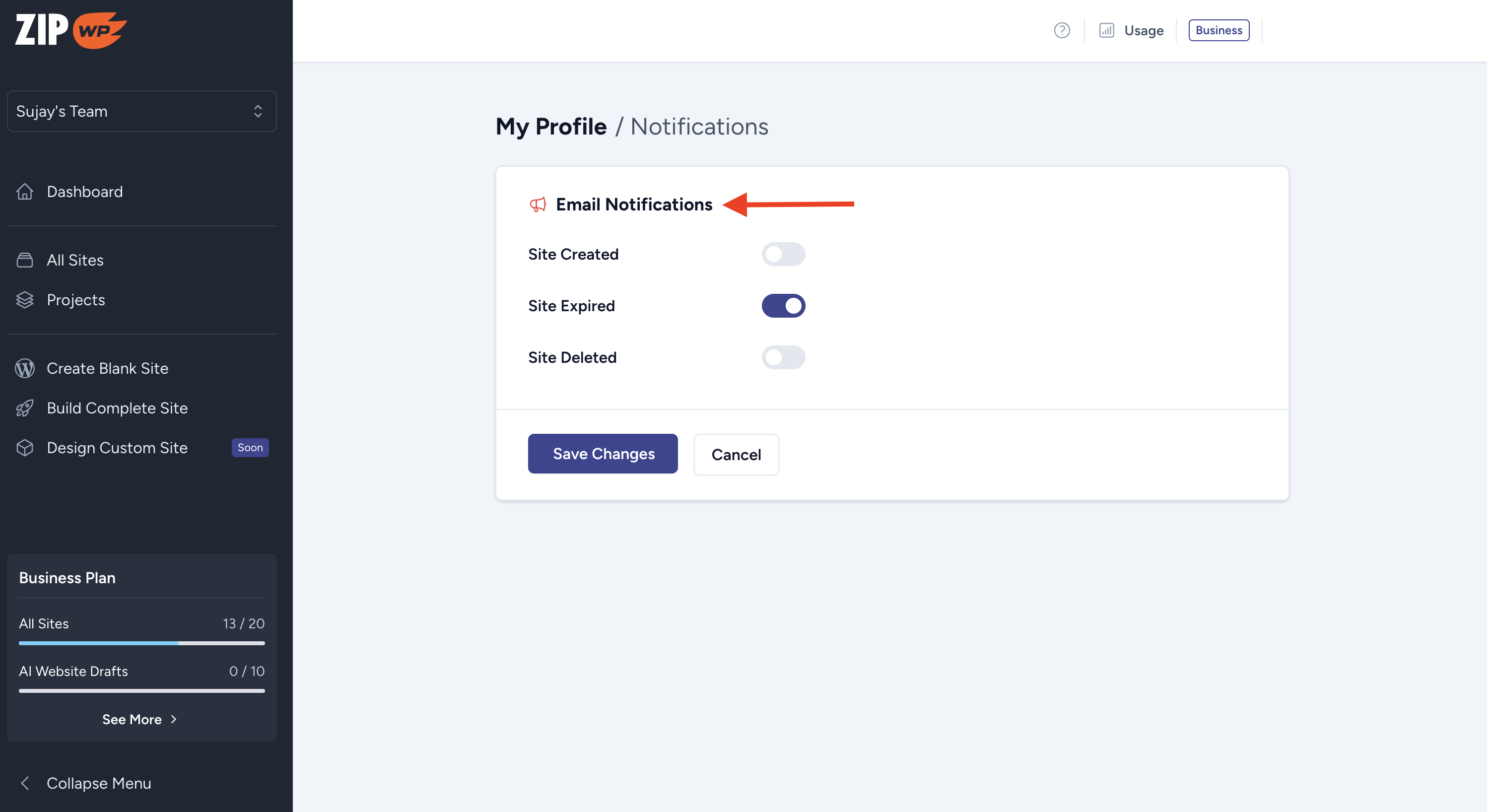Click the Save Changes button

603,454
